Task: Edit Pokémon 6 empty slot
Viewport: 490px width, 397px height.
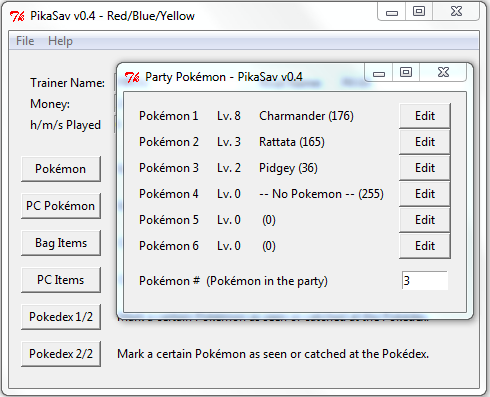Action: (425, 246)
